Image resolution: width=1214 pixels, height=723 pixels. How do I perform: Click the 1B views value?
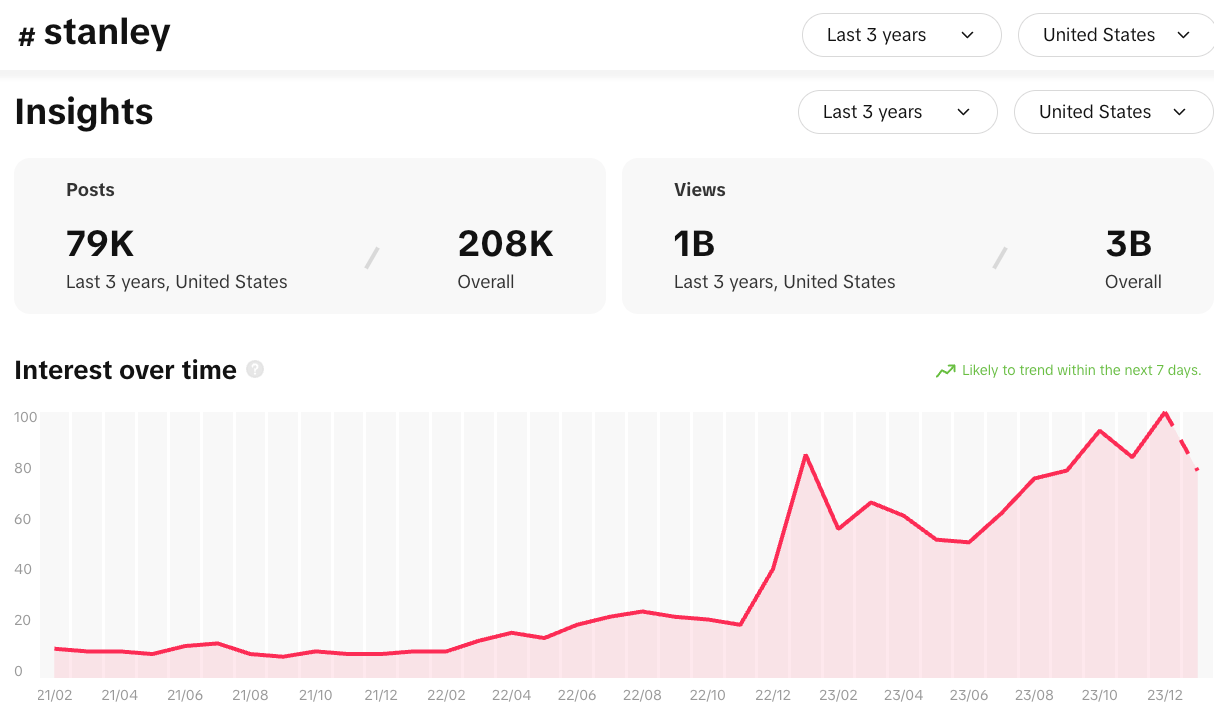coord(695,243)
